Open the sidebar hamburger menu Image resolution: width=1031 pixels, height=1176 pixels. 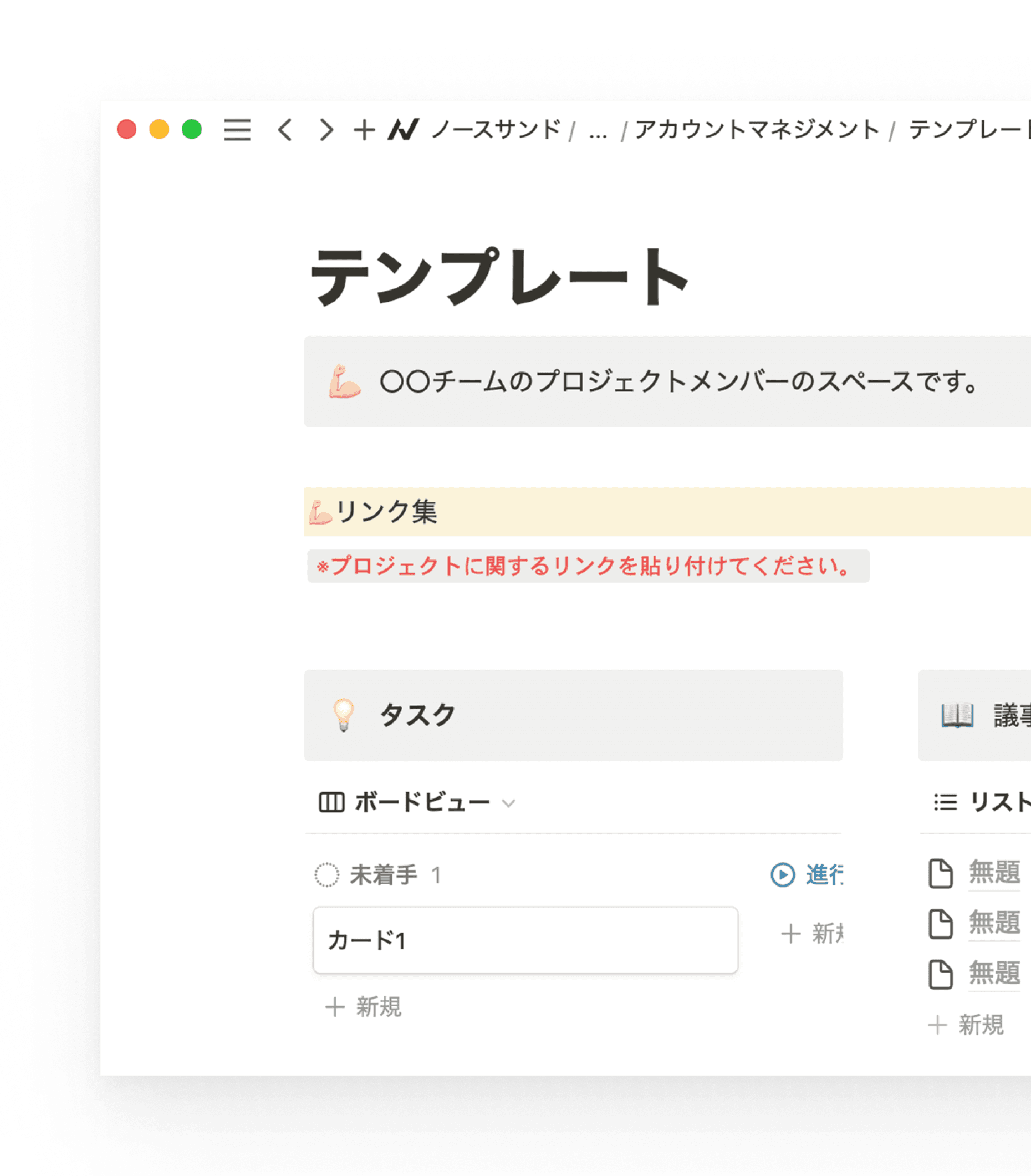(x=237, y=130)
